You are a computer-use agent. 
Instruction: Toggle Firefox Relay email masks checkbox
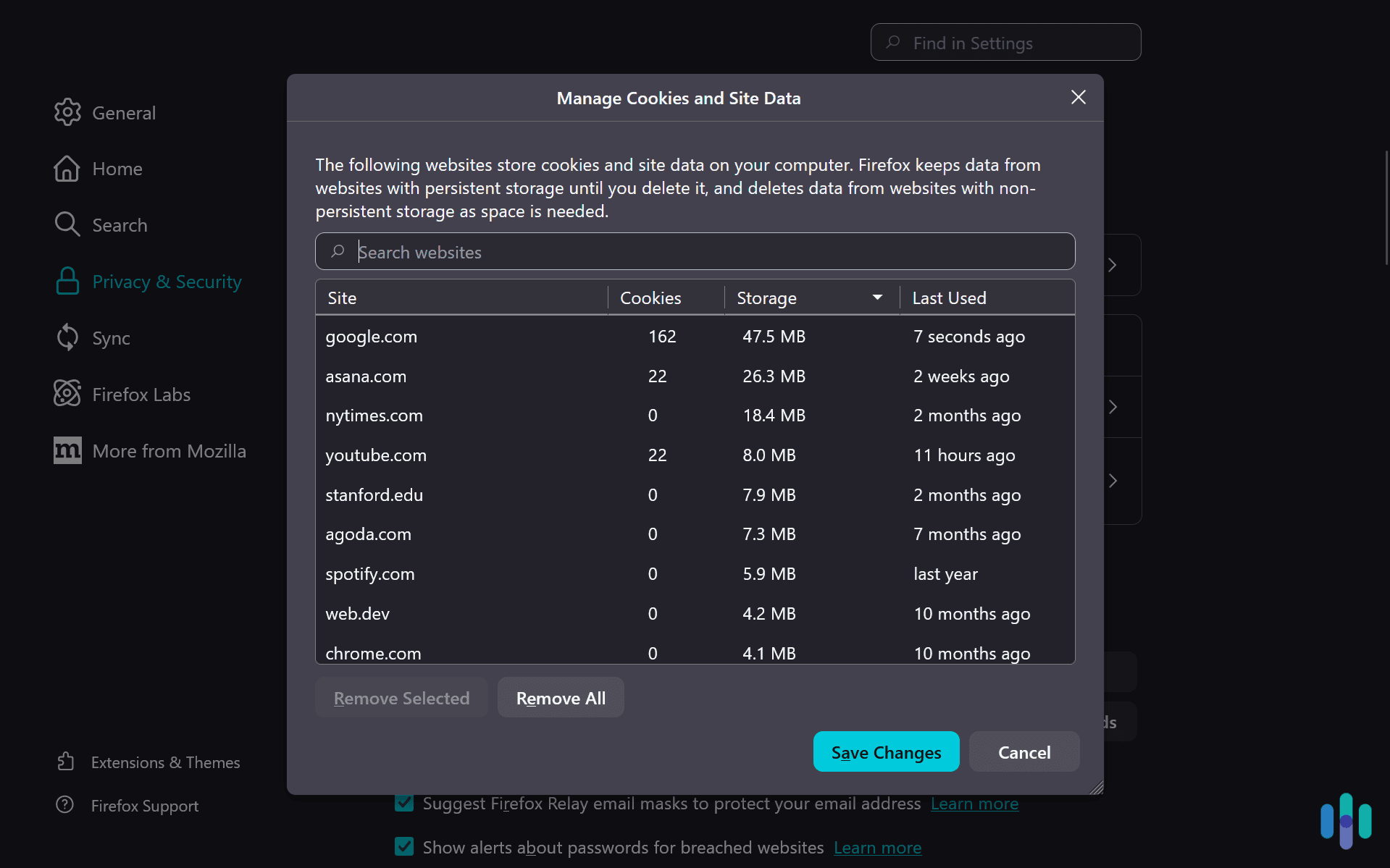404,803
